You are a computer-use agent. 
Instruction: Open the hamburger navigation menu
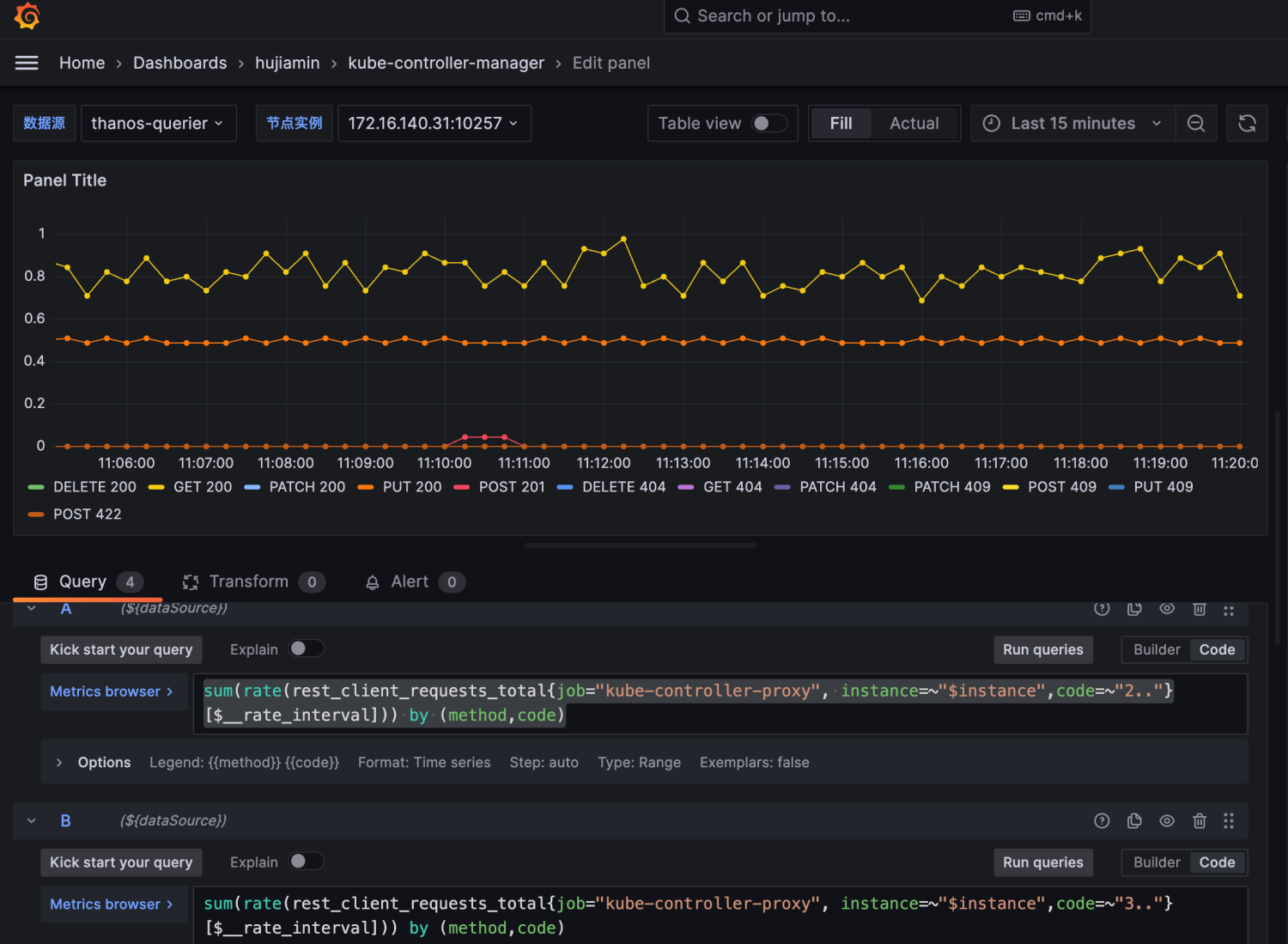pyautogui.click(x=27, y=63)
